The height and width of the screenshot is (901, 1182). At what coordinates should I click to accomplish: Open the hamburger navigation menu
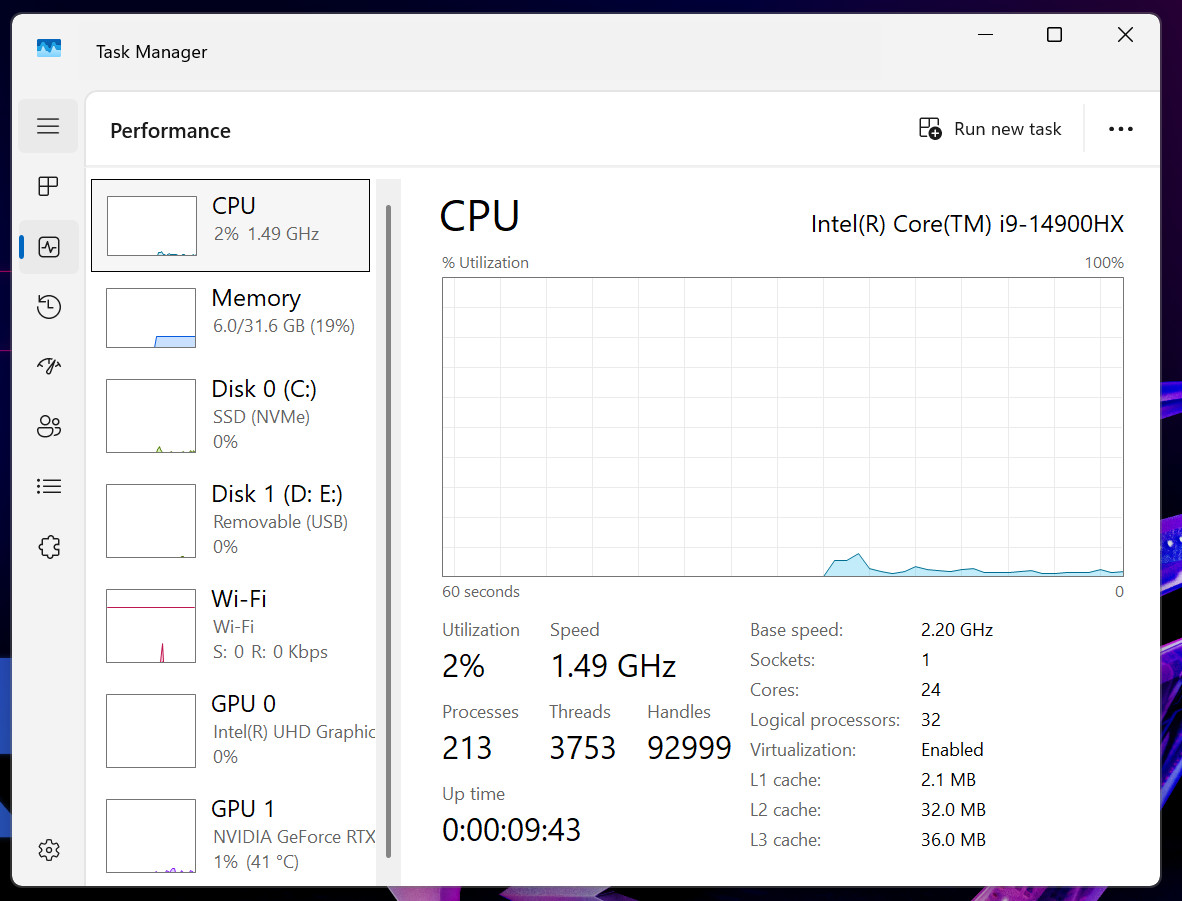click(x=48, y=126)
